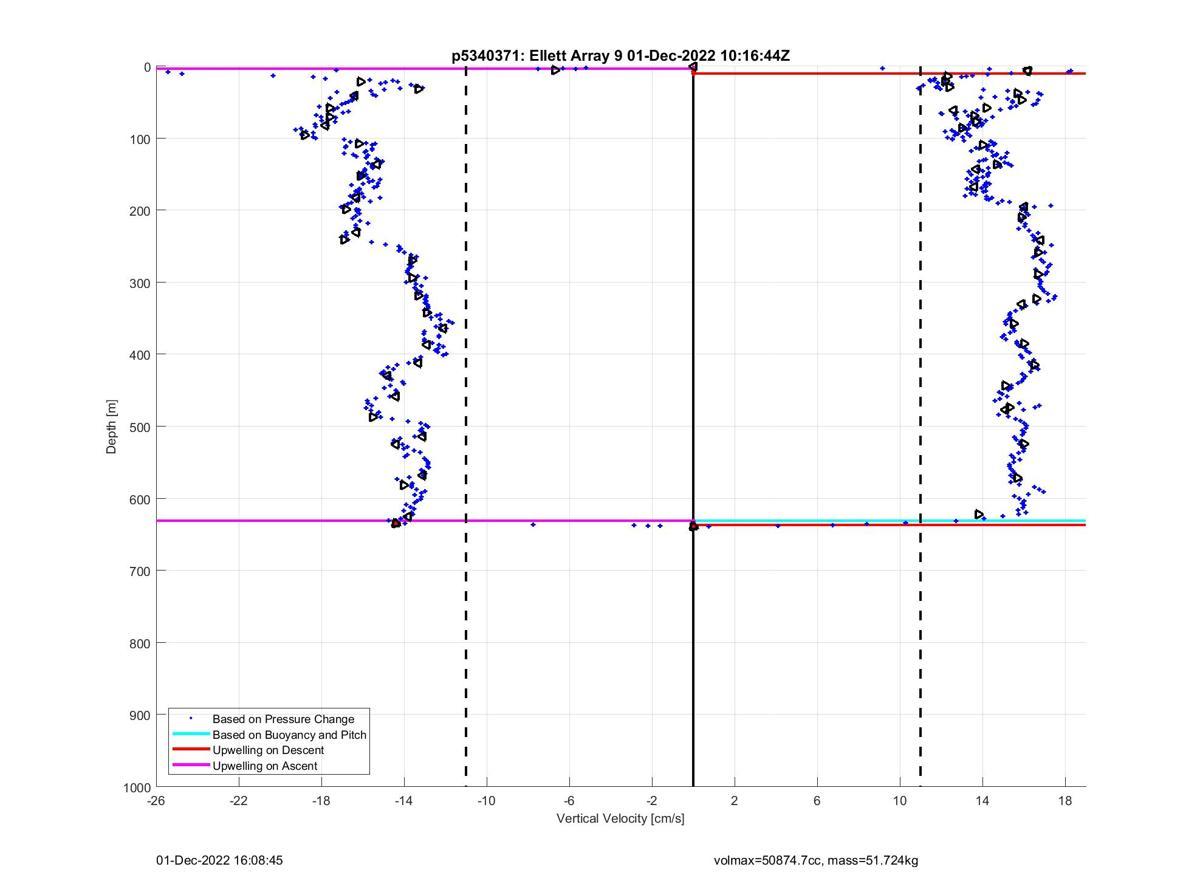Click x-axis tick label '-22'
1200x885 pixels.
(x=238, y=801)
